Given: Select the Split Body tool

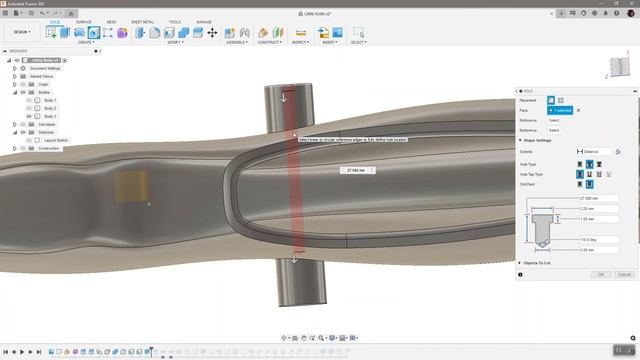Looking at the screenshot, I should tap(198, 32).
